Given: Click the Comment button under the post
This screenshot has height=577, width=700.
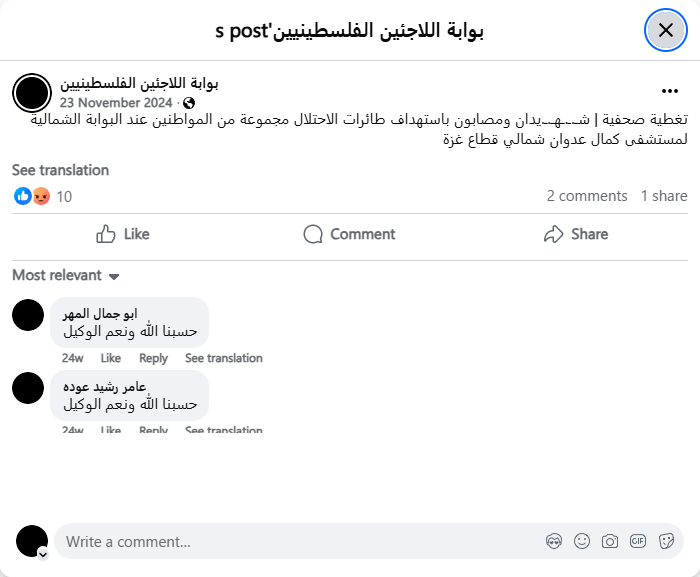Looking at the screenshot, I should pos(349,234).
